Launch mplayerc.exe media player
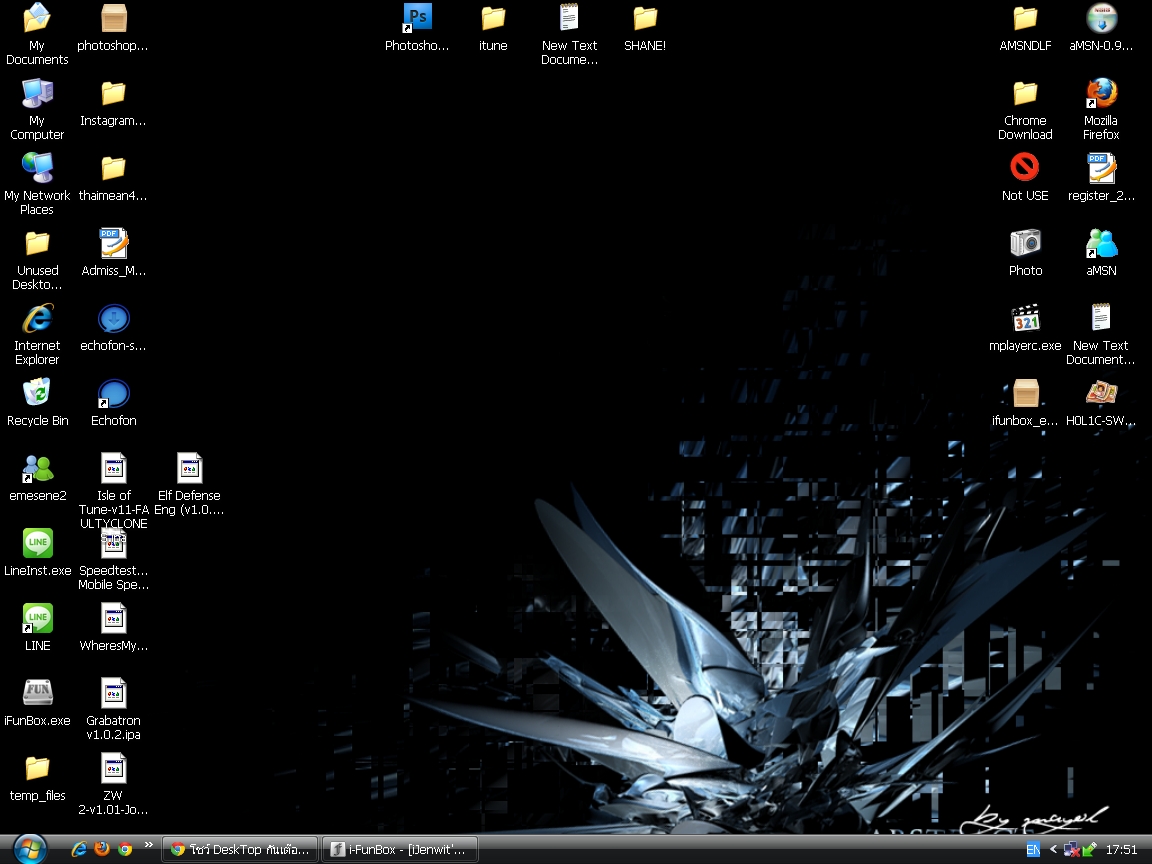The width and height of the screenshot is (1152, 864). pyautogui.click(x=1025, y=318)
